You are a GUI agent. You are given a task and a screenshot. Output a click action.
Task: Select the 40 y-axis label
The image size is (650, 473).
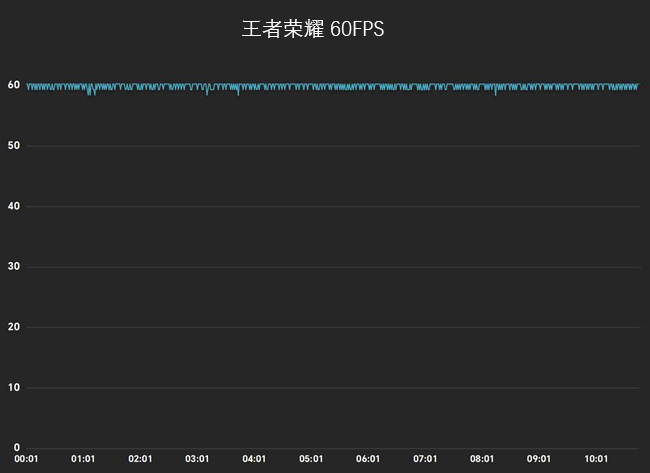[x=14, y=206]
